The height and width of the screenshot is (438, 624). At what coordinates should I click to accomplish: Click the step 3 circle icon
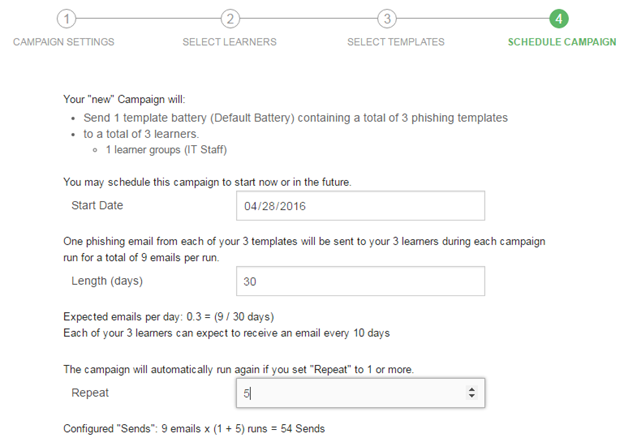386,19
